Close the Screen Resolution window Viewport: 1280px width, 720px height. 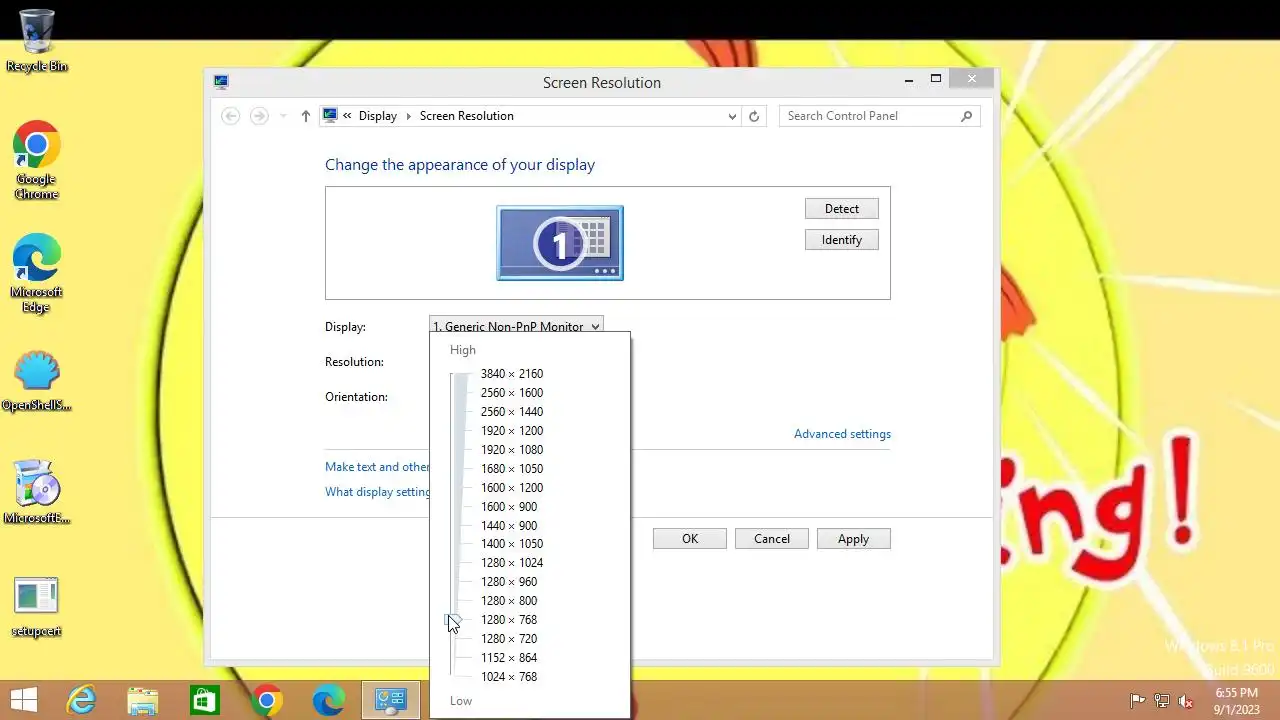[x=972, y=80]
